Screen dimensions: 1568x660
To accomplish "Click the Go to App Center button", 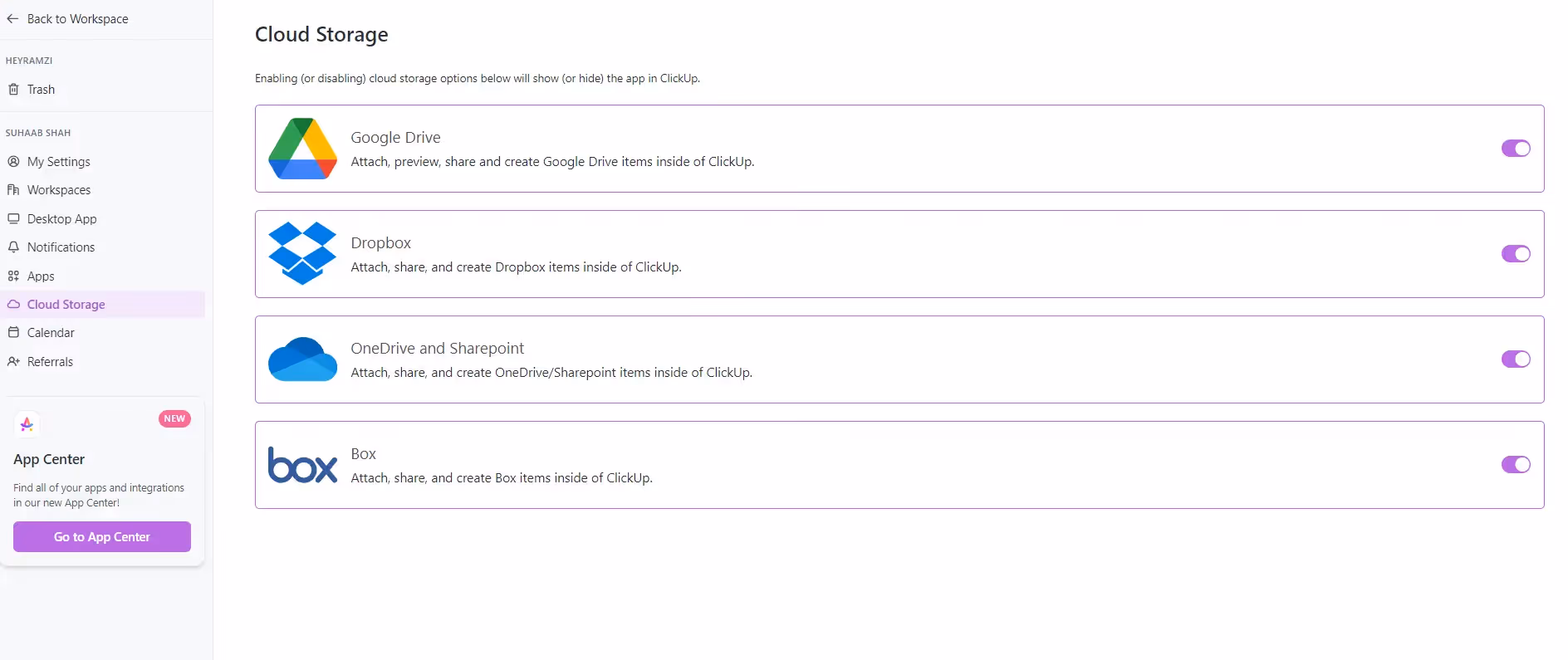I will point(101,536).
